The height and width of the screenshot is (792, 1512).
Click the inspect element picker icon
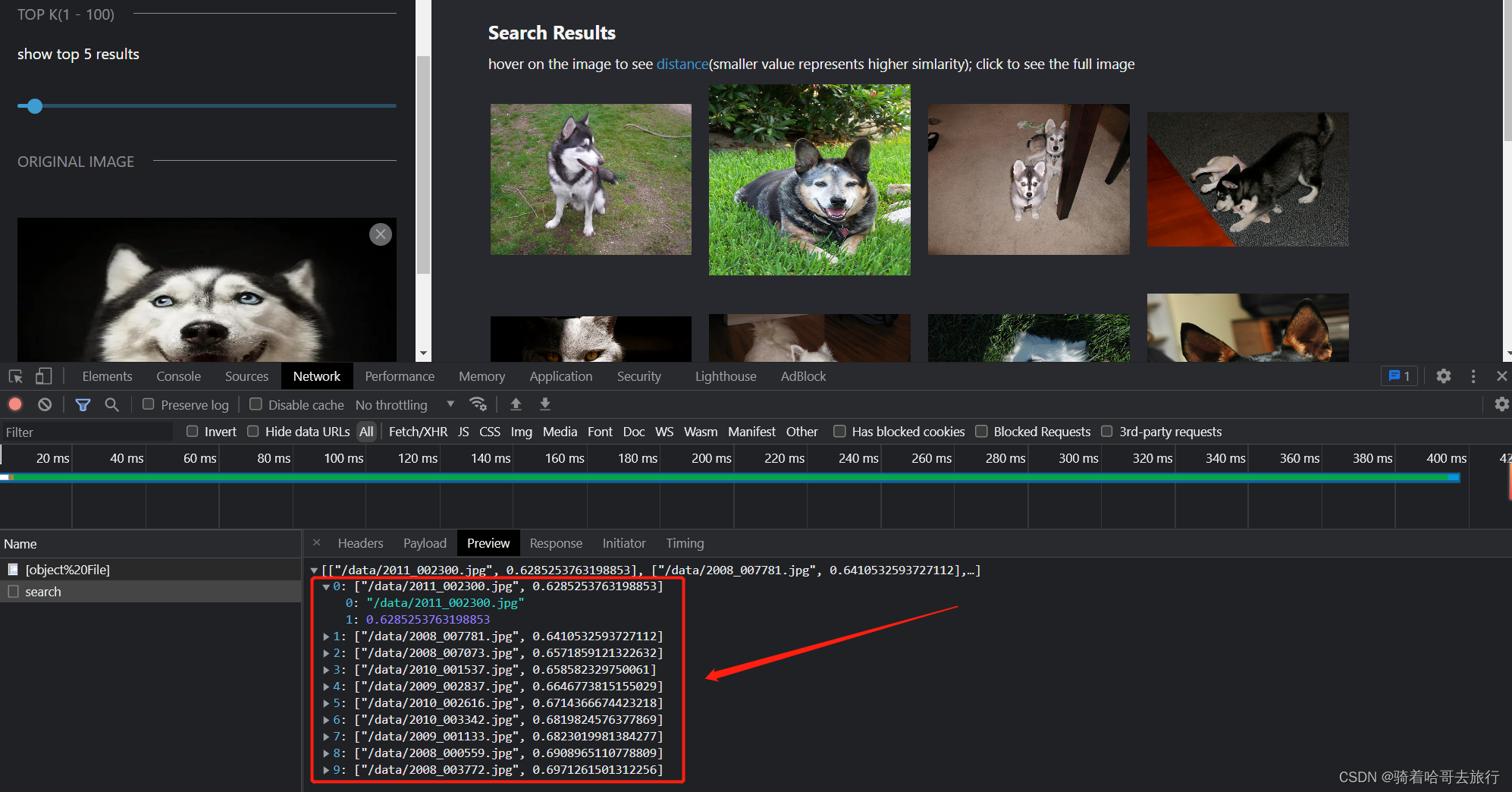[x=15, y=376]
